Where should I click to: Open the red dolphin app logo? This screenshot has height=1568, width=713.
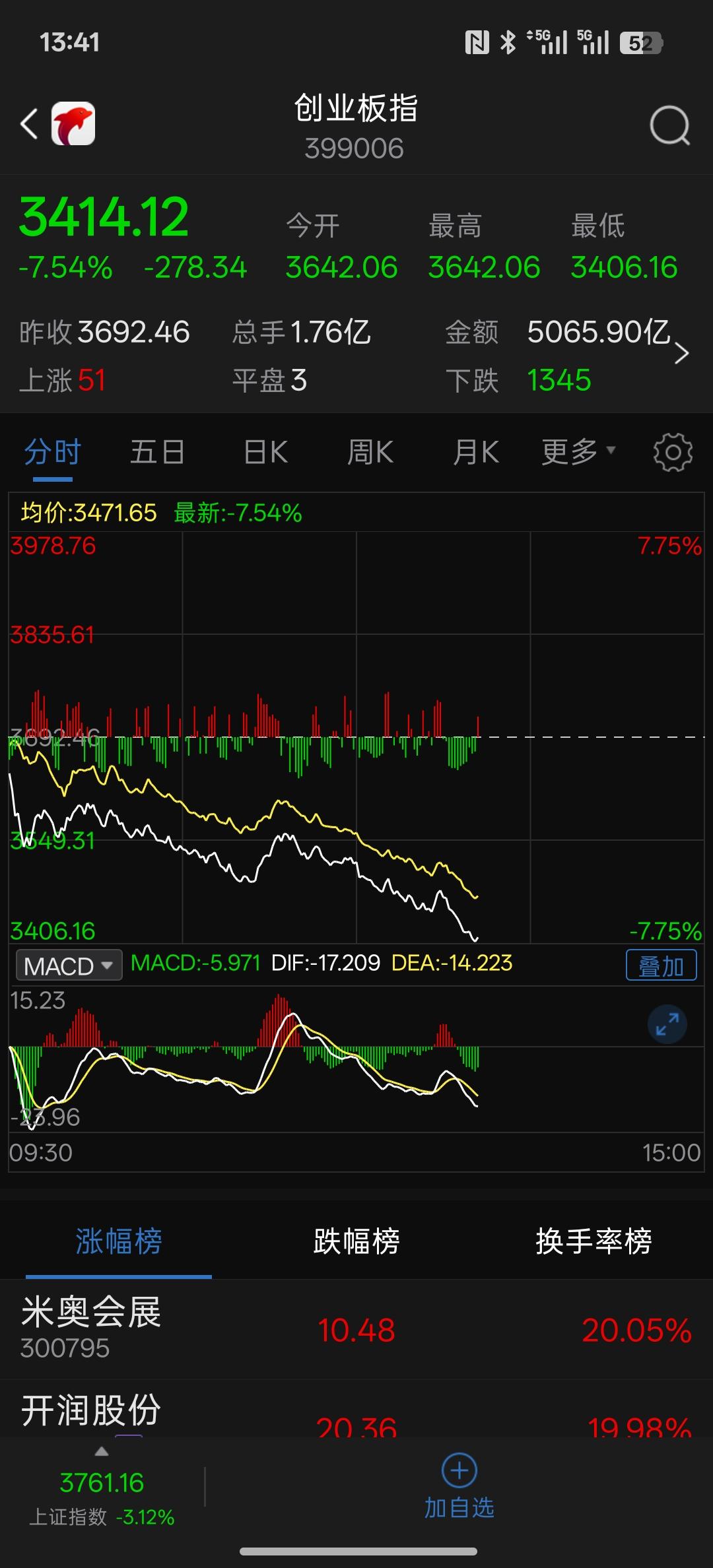pos(73,123)
